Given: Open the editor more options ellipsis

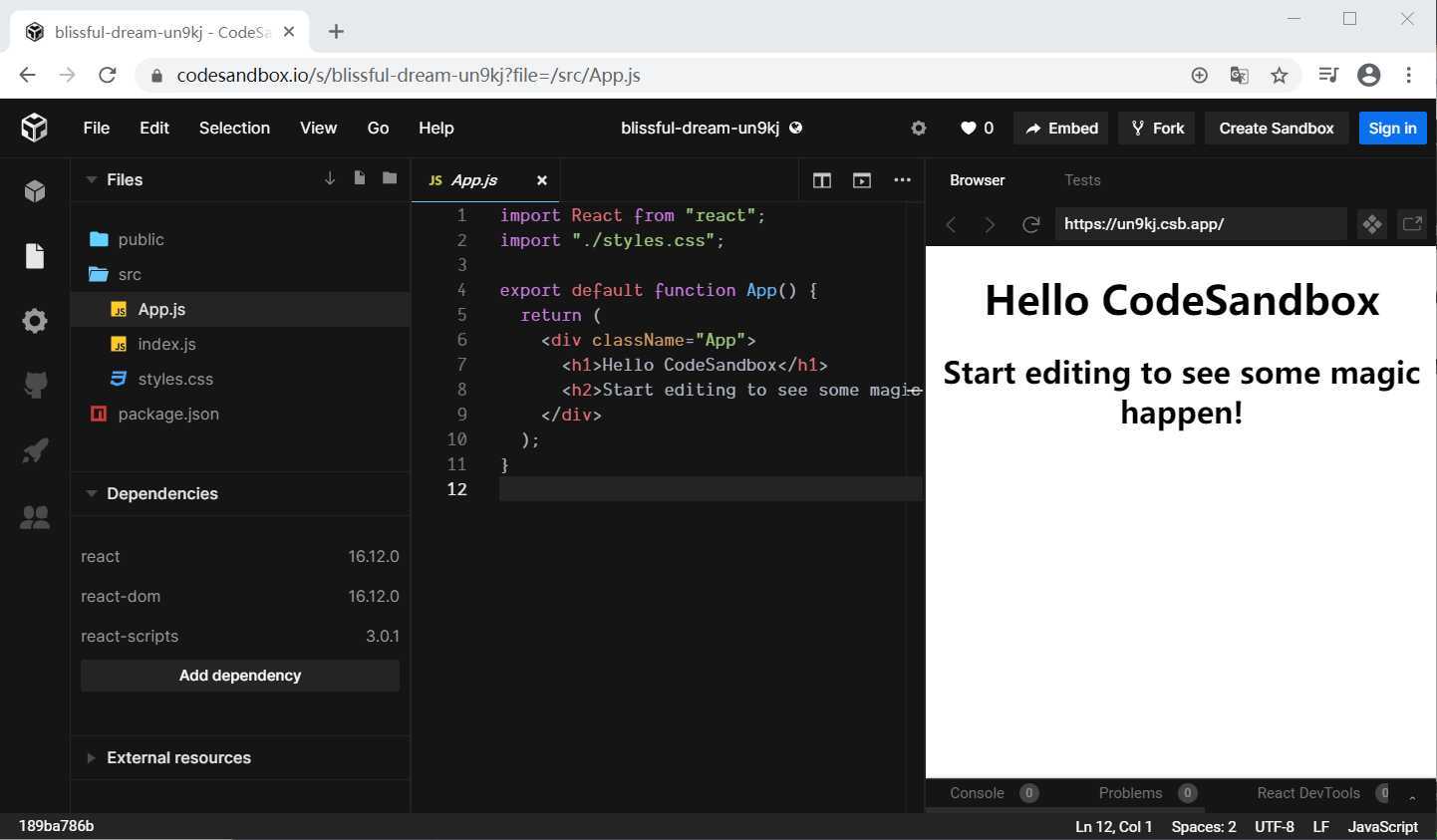Looking at the screenshot, I should pyautogui.click(x=902, y=179).
